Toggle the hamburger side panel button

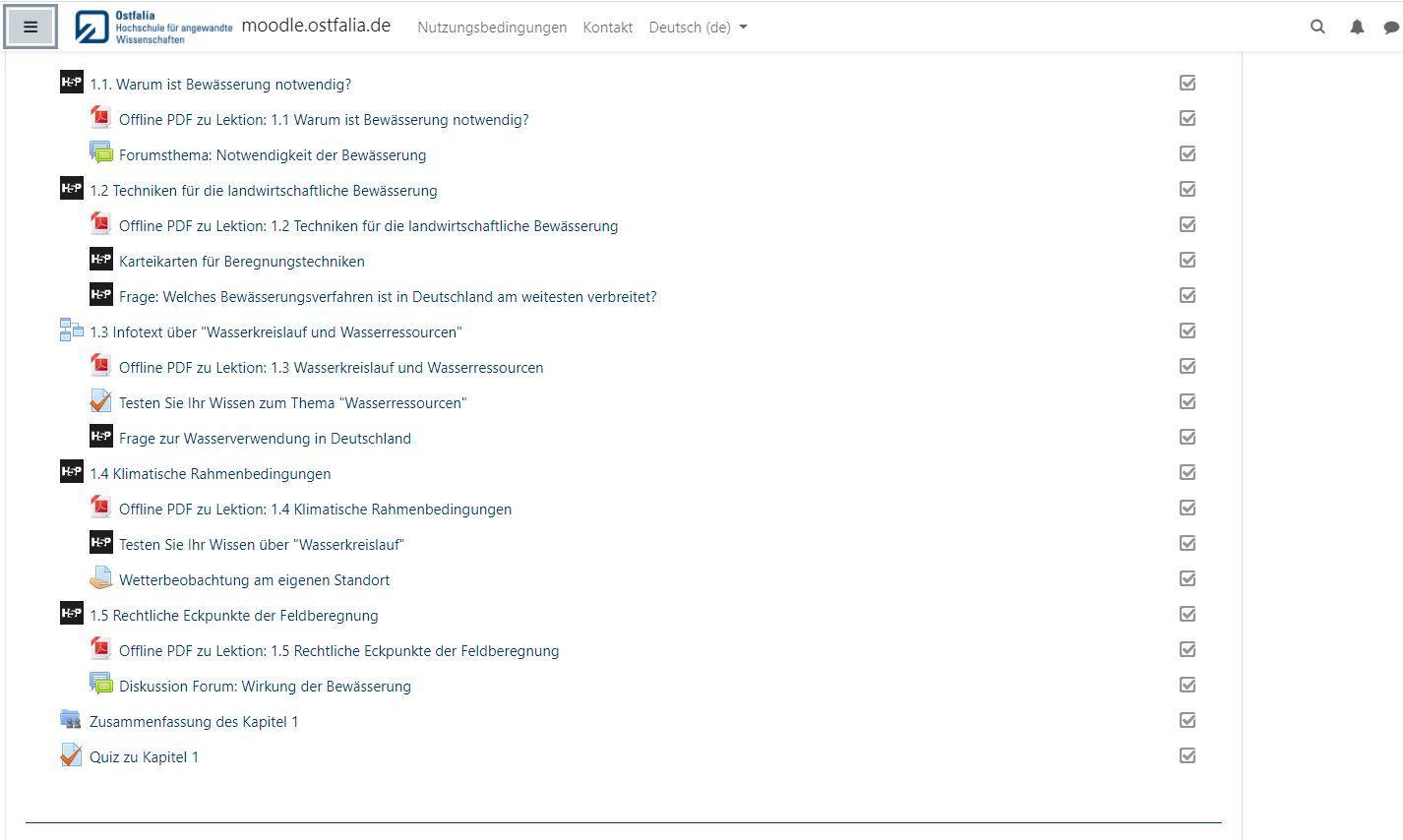[30, 27]
